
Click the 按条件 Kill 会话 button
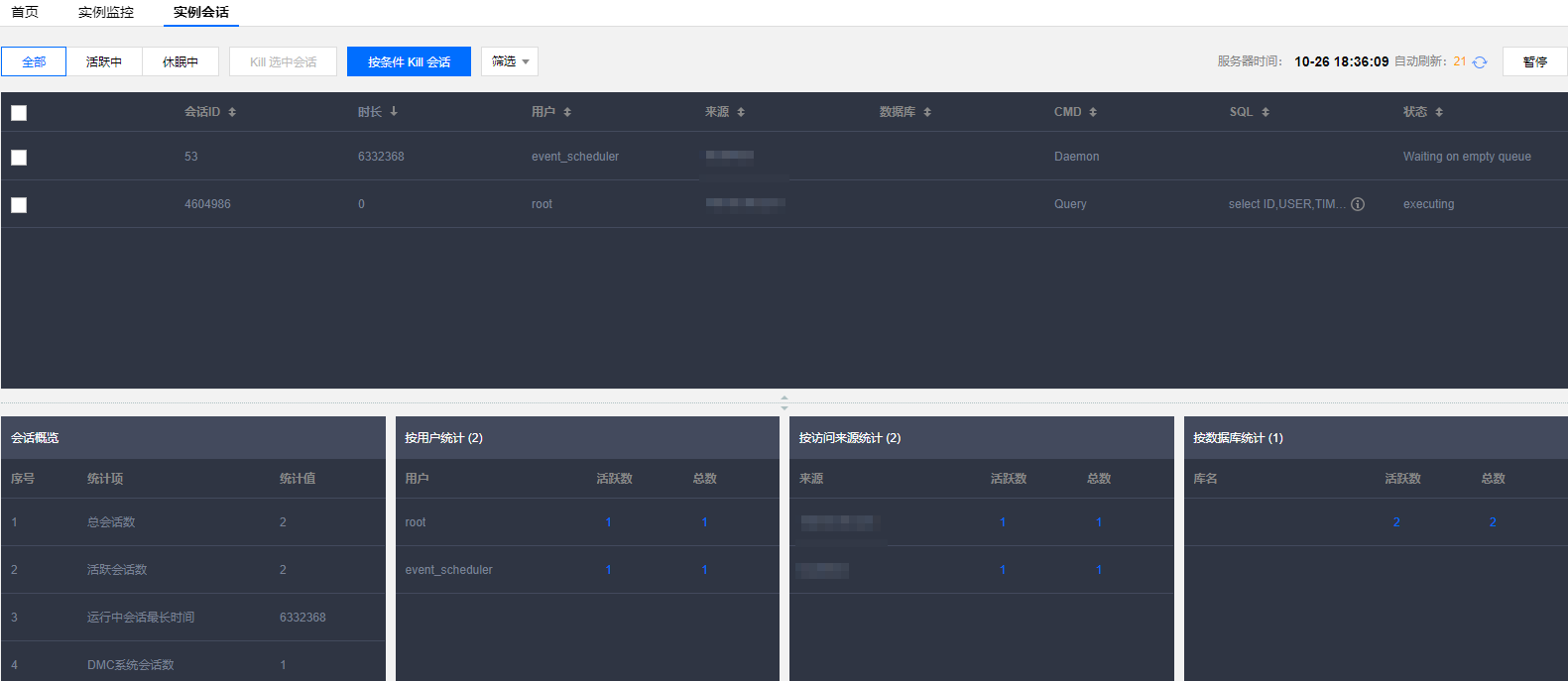(409, 61)
